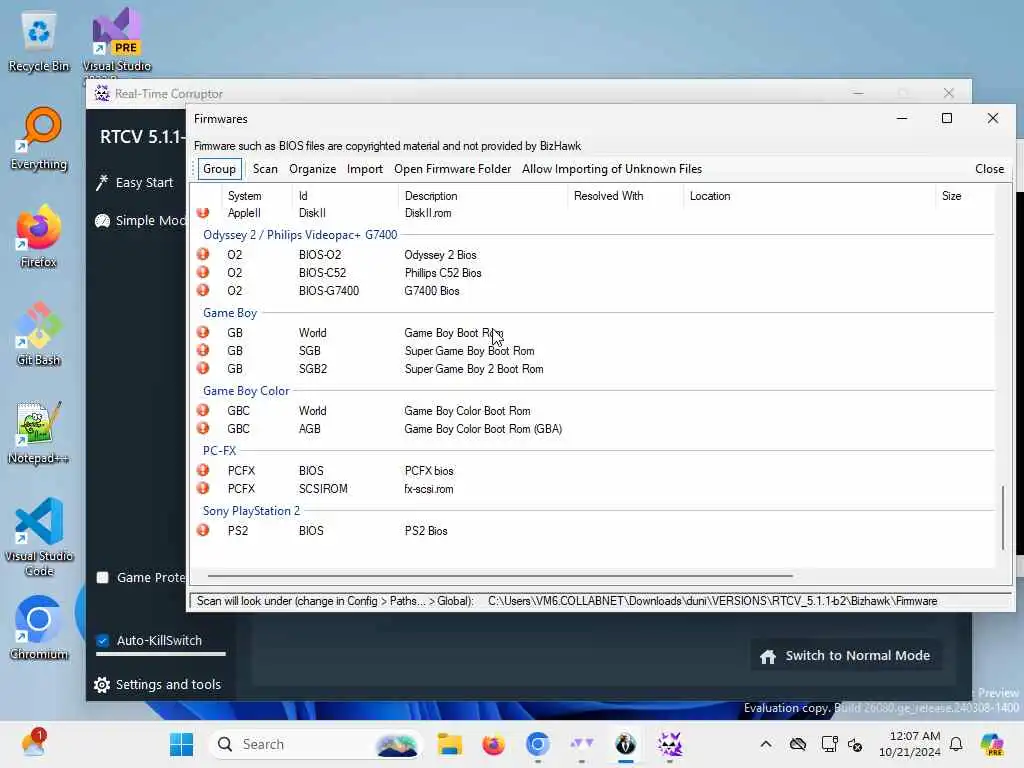Open Chromium desktop shortcut

pos(39,628)
